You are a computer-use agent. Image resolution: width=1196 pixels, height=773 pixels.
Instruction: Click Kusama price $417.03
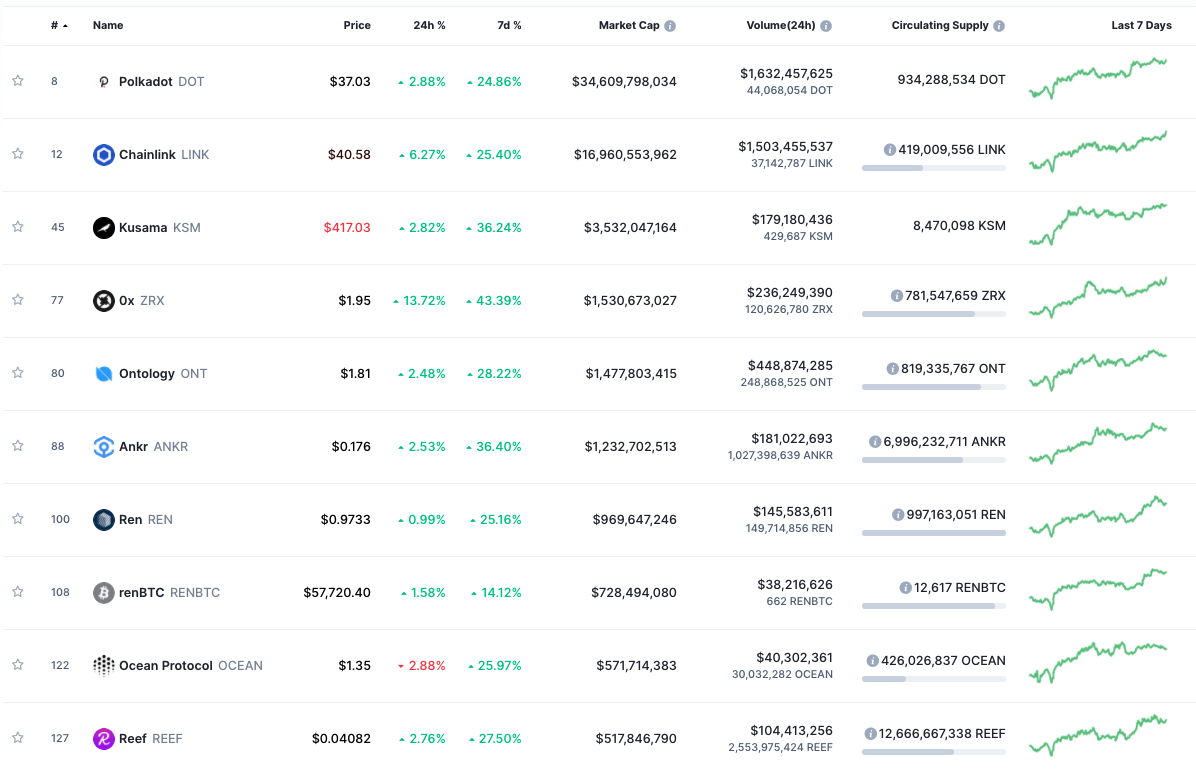347,227
